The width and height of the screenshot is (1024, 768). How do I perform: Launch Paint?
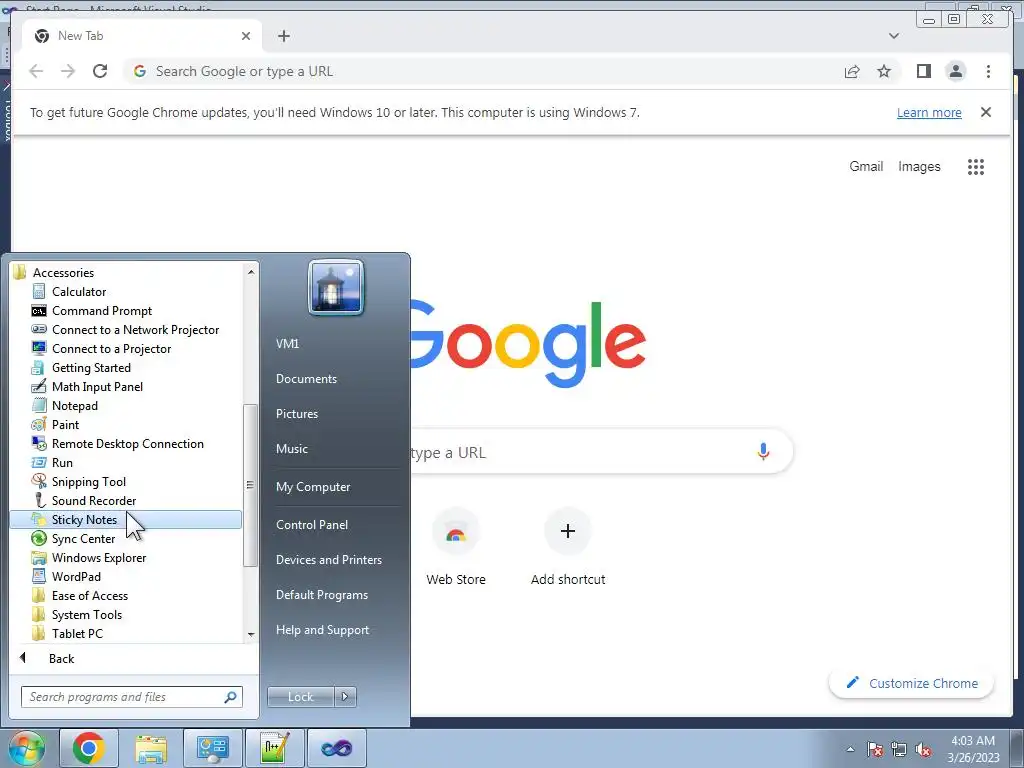pos(65,424)
